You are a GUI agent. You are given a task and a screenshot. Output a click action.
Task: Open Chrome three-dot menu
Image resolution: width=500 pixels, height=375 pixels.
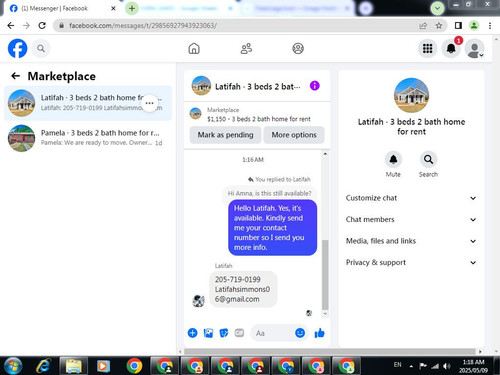[490, 25]
